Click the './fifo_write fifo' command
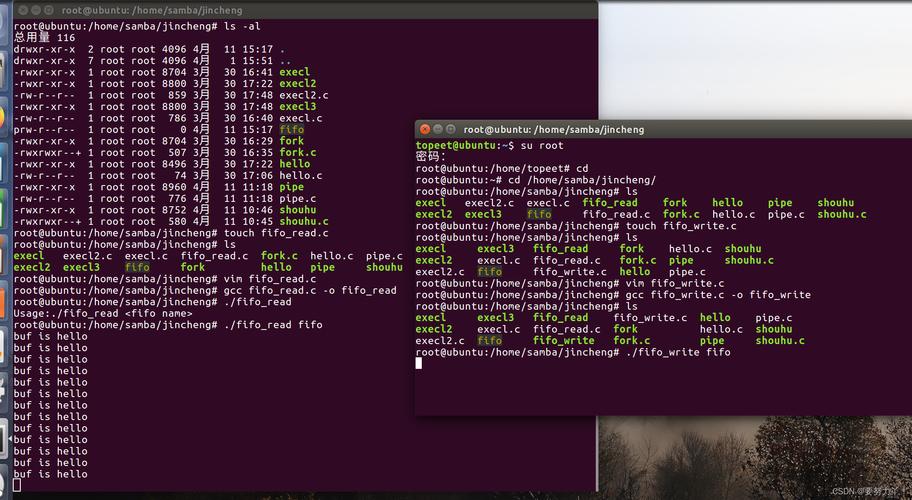 (678, 352)
